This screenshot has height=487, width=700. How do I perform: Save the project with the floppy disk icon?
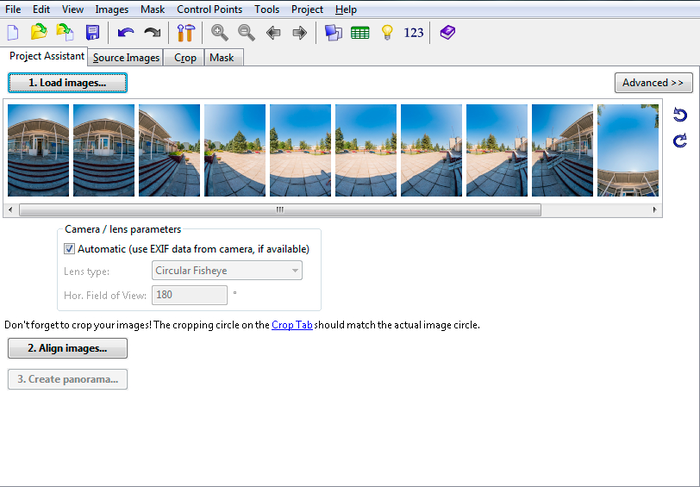pos(92,33)
